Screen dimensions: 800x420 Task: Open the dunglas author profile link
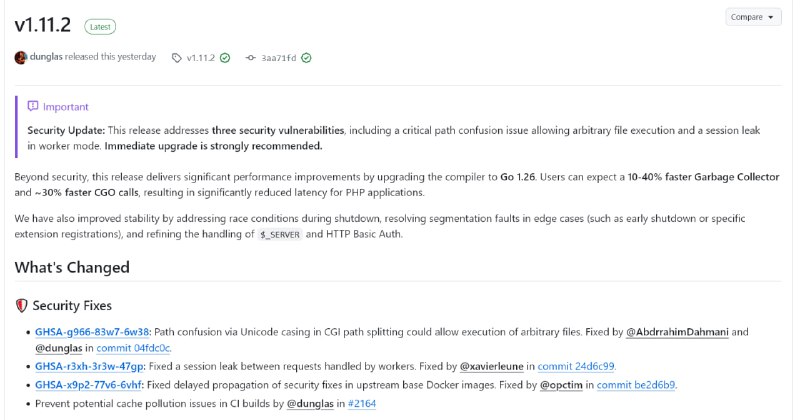click(46, 57)
